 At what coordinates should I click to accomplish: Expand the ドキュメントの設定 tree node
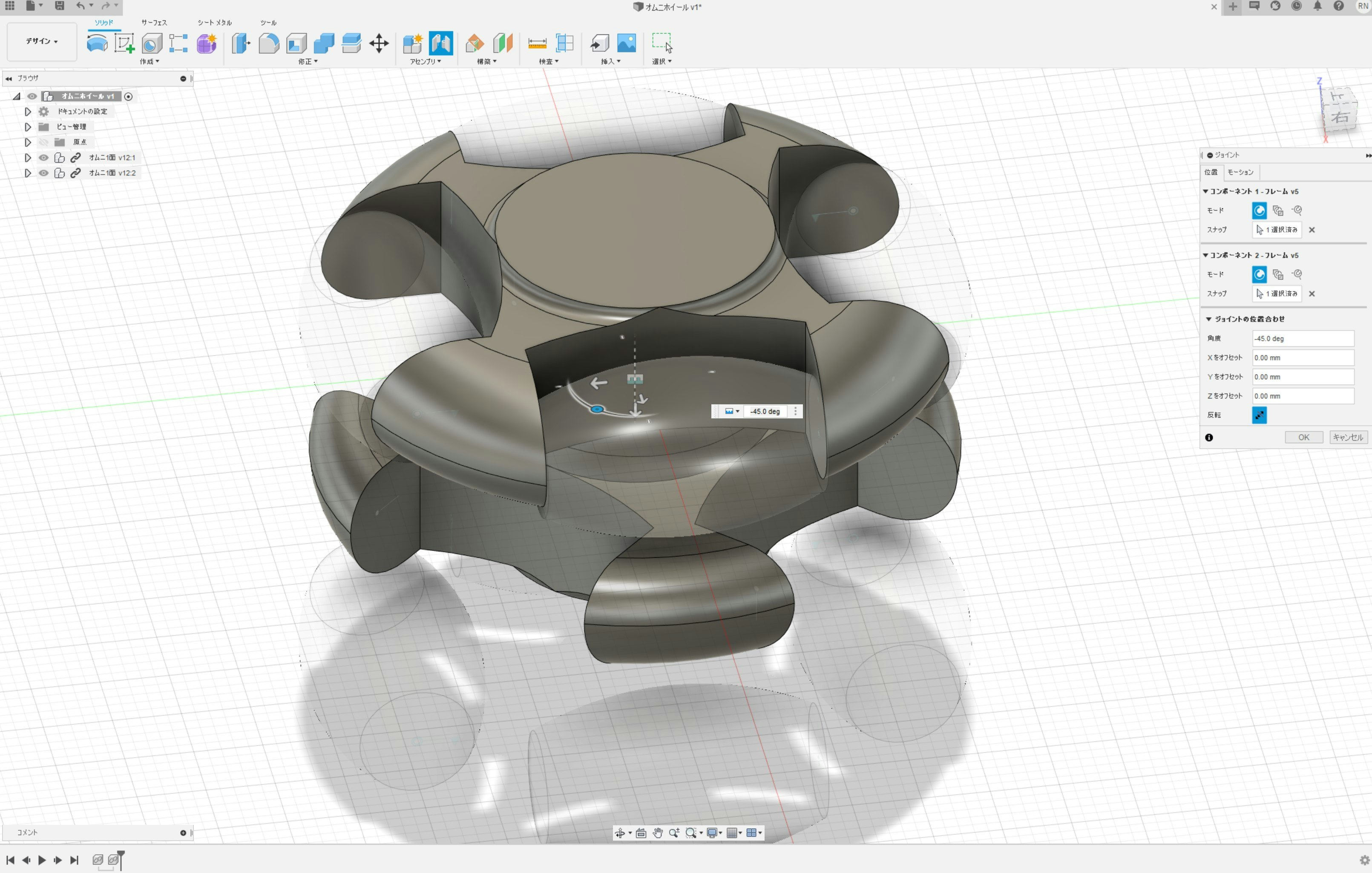[27, 112]
